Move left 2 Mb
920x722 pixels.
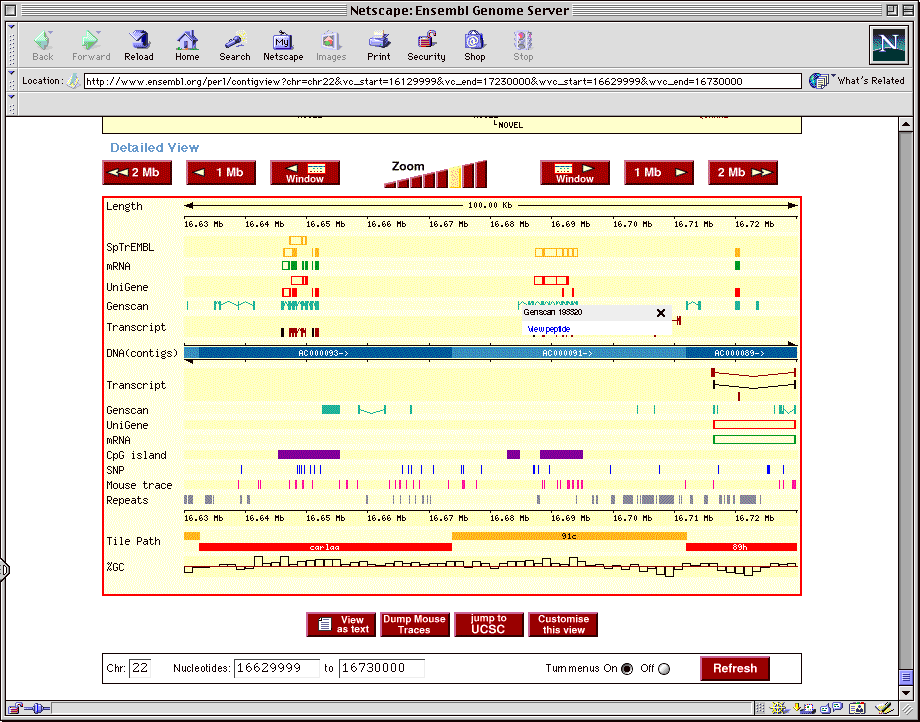point(137,172)
